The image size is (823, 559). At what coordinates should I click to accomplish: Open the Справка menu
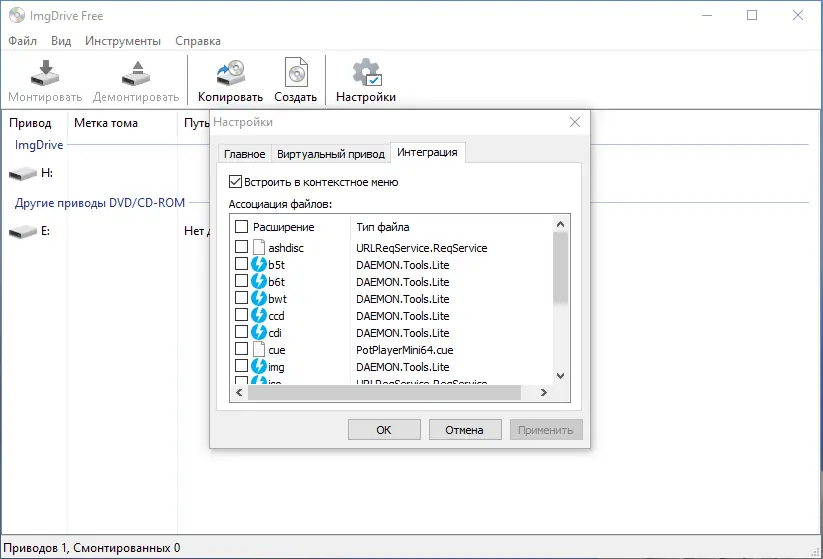pos(198,41)
